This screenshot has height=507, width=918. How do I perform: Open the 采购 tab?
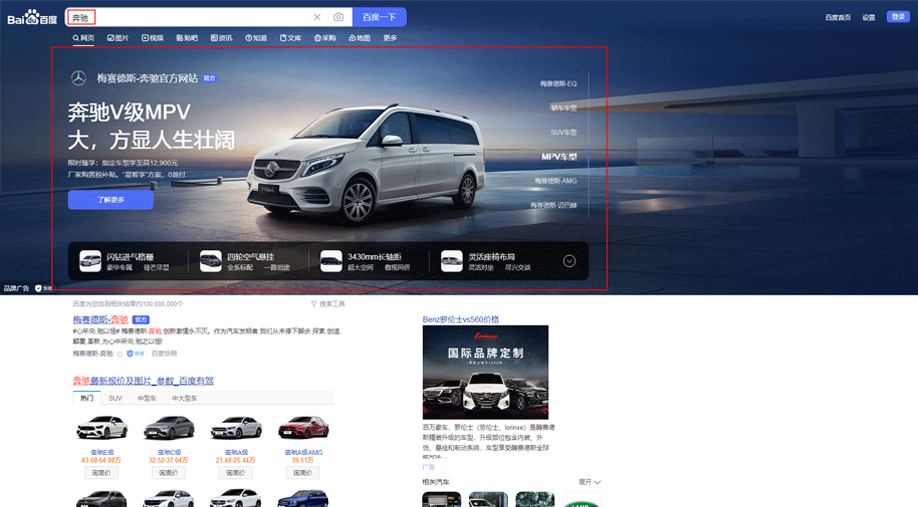click(x=325, y=37)
